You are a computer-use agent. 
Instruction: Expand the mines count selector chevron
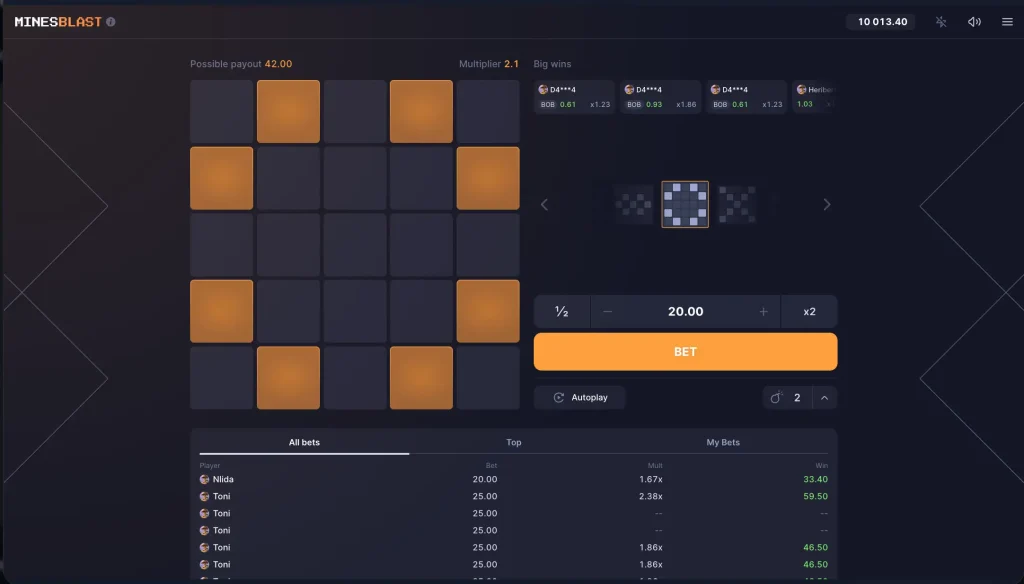point(825,398)
